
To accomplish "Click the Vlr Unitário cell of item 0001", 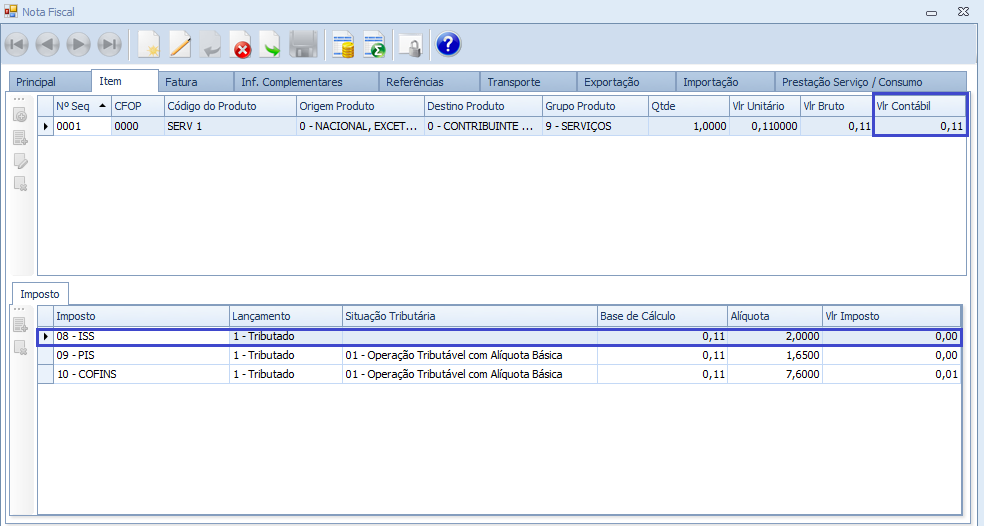I will (x=763, y=126).
